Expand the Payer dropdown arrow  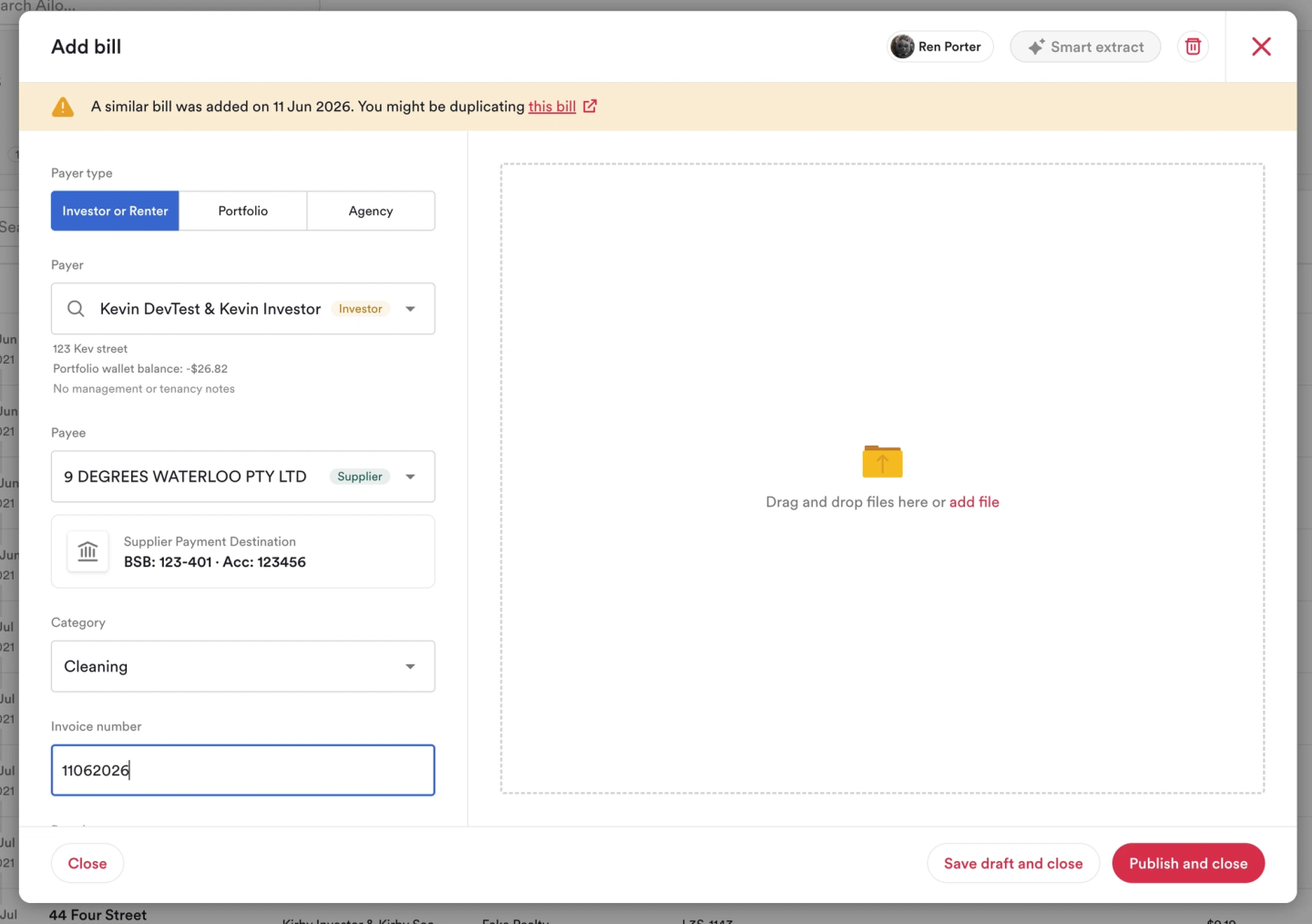[411, 309]
